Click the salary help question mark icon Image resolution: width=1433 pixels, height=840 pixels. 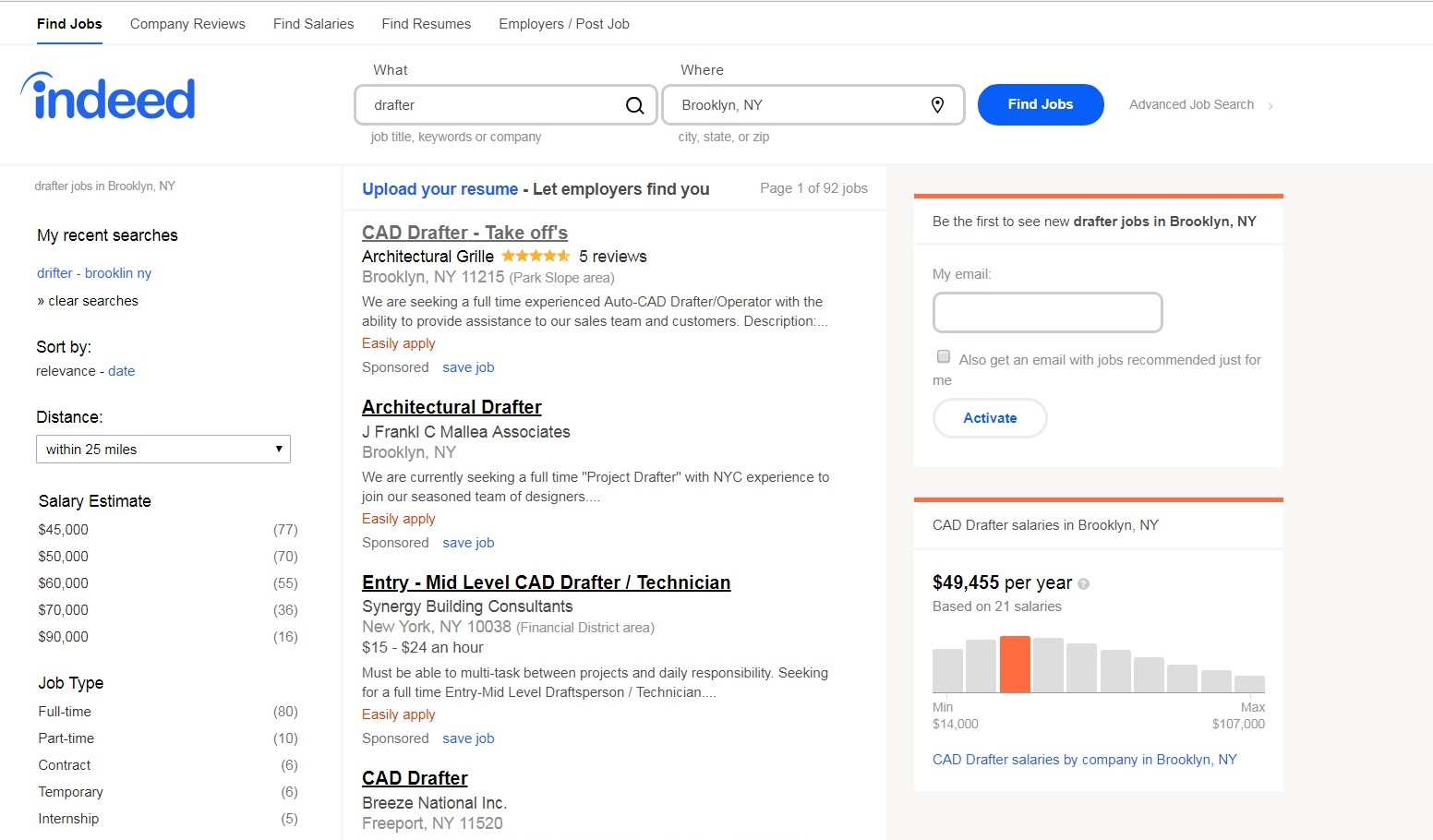coord(1084,583)
